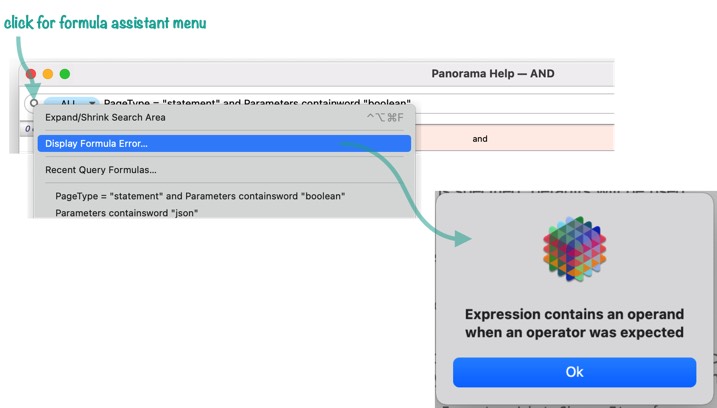Click the teal arrowhead pointing at the dialog
The height and width of the screenshot is (408, 717).
point(463,238)
